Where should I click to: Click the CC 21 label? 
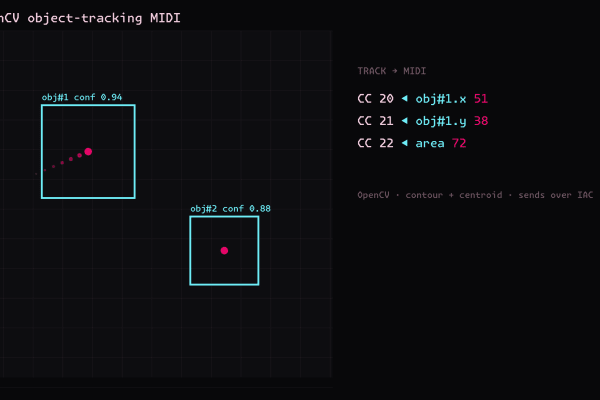375,121
